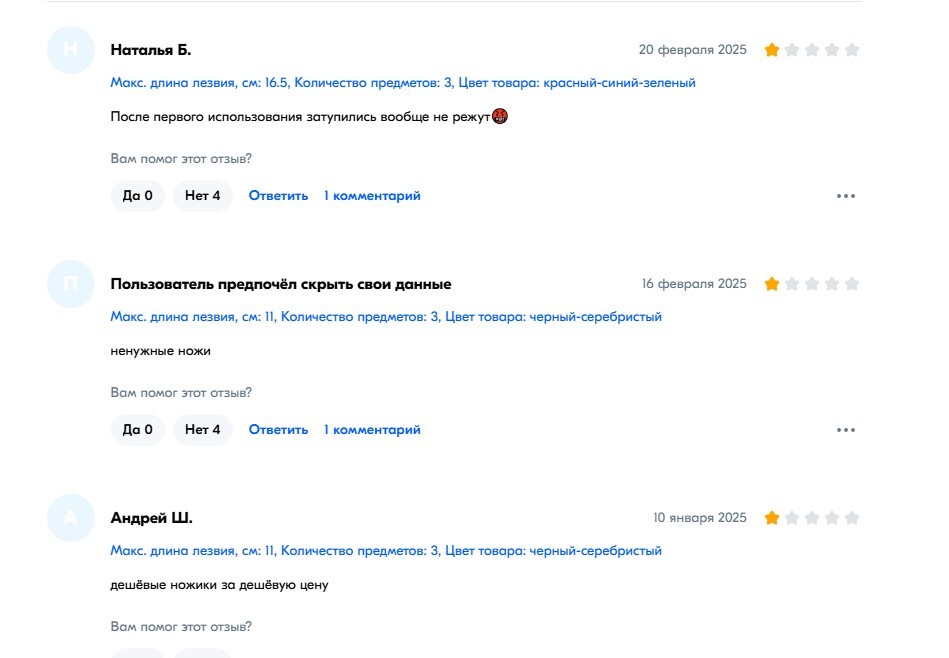Click Наталья Б. avatar circle
This screenshot has height=658, width=949.
tap(70, 50)
